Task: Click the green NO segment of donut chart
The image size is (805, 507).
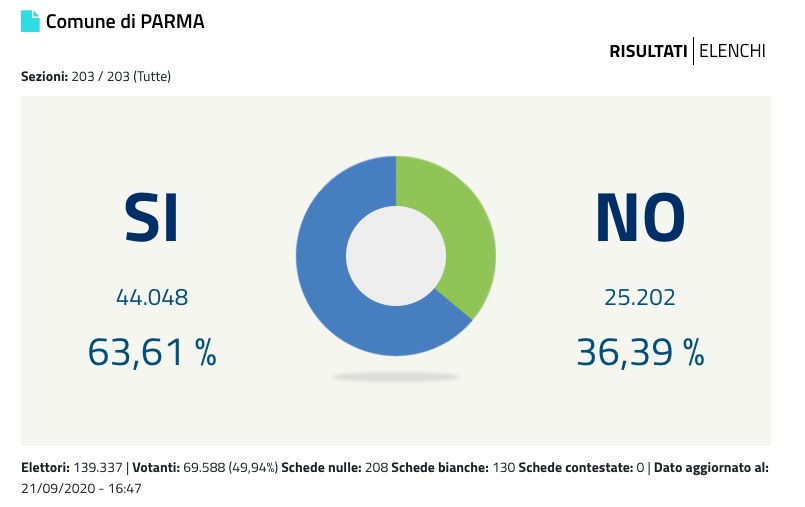Action: [465, 240]
